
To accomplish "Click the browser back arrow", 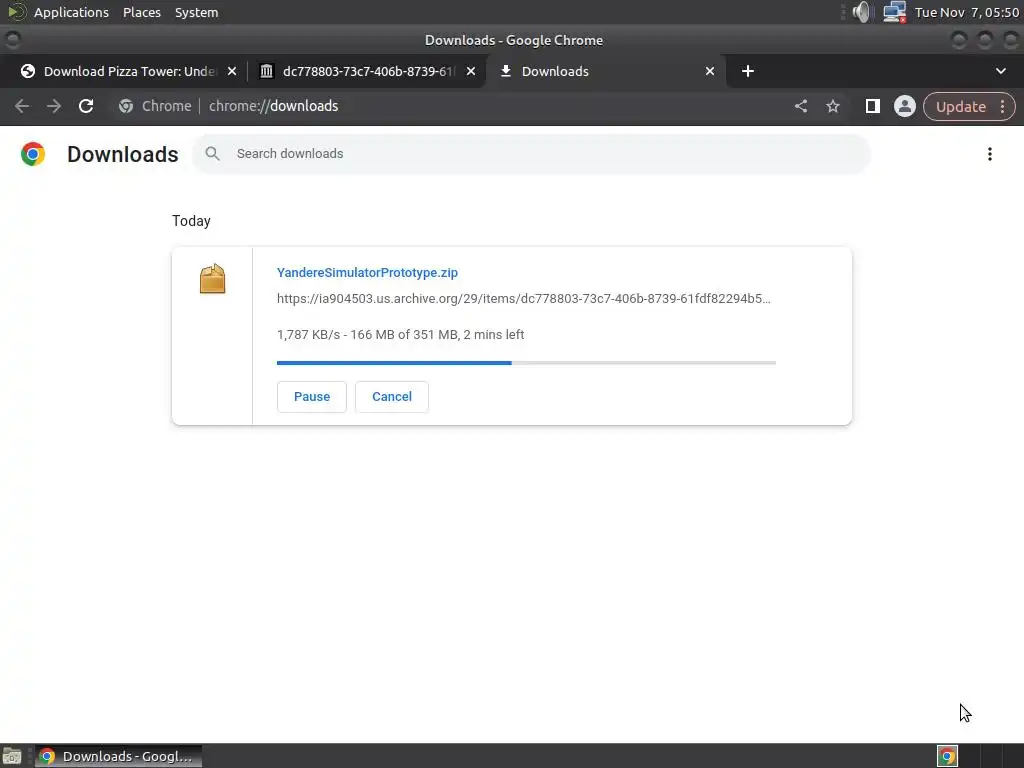I will [22, 106].
